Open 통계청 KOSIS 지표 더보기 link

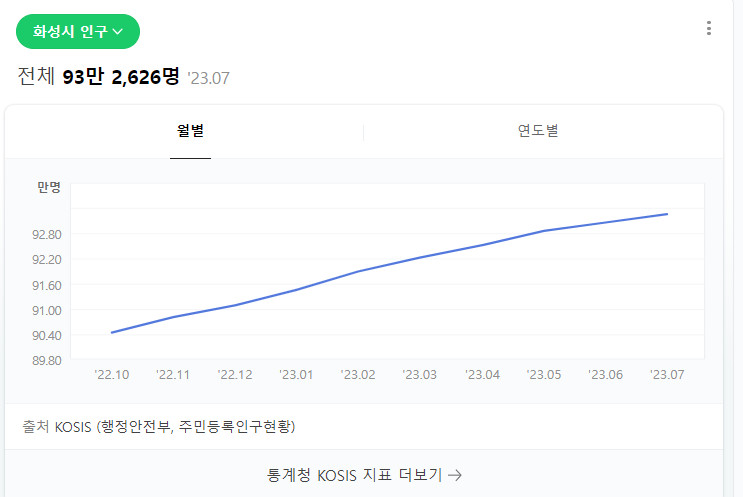(x=364, y=475)
